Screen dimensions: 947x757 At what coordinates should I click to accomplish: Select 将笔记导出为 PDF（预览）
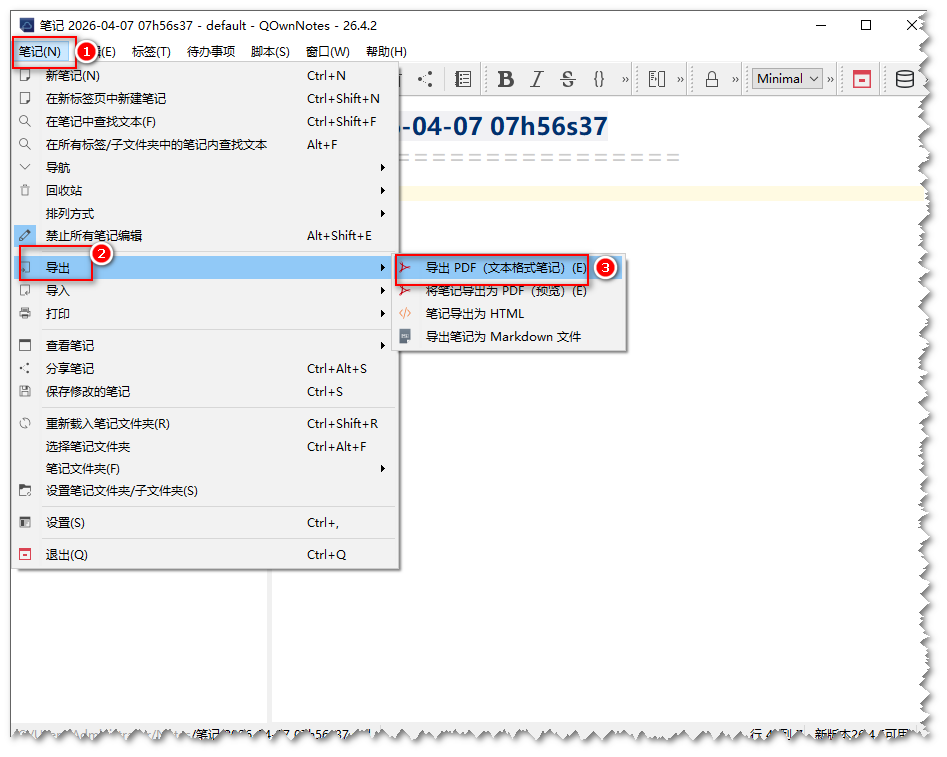tap(509, 291)
